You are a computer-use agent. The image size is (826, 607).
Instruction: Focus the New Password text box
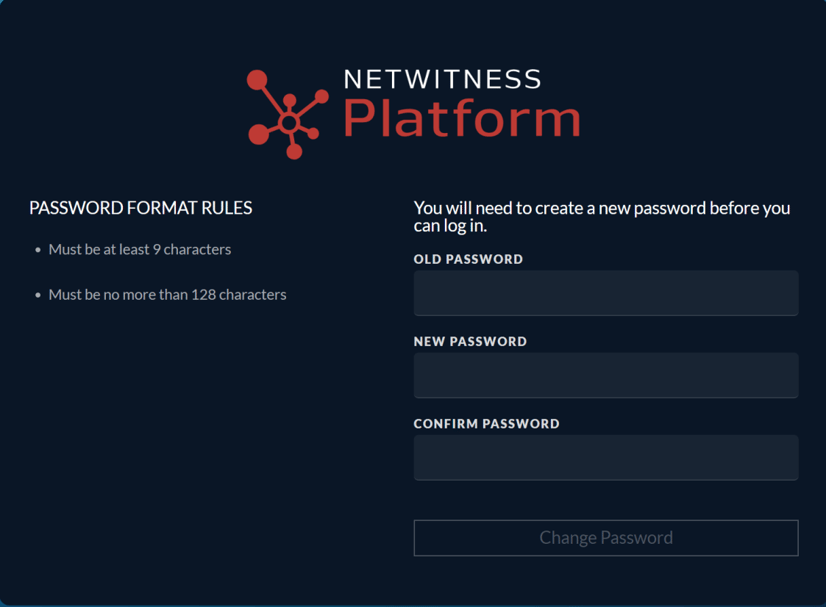605,375
